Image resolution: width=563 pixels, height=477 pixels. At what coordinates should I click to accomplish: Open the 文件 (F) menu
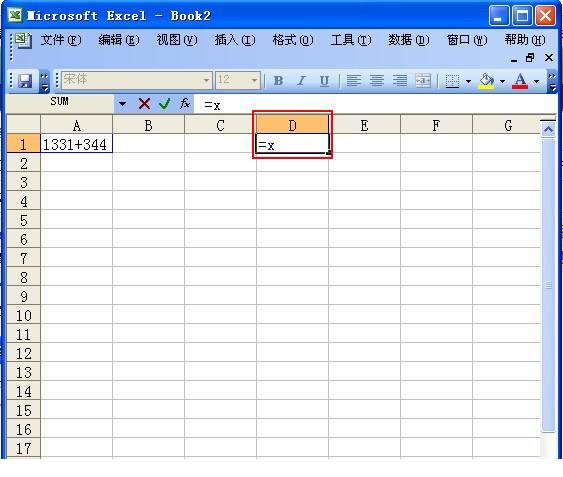[x=61, y=40]
